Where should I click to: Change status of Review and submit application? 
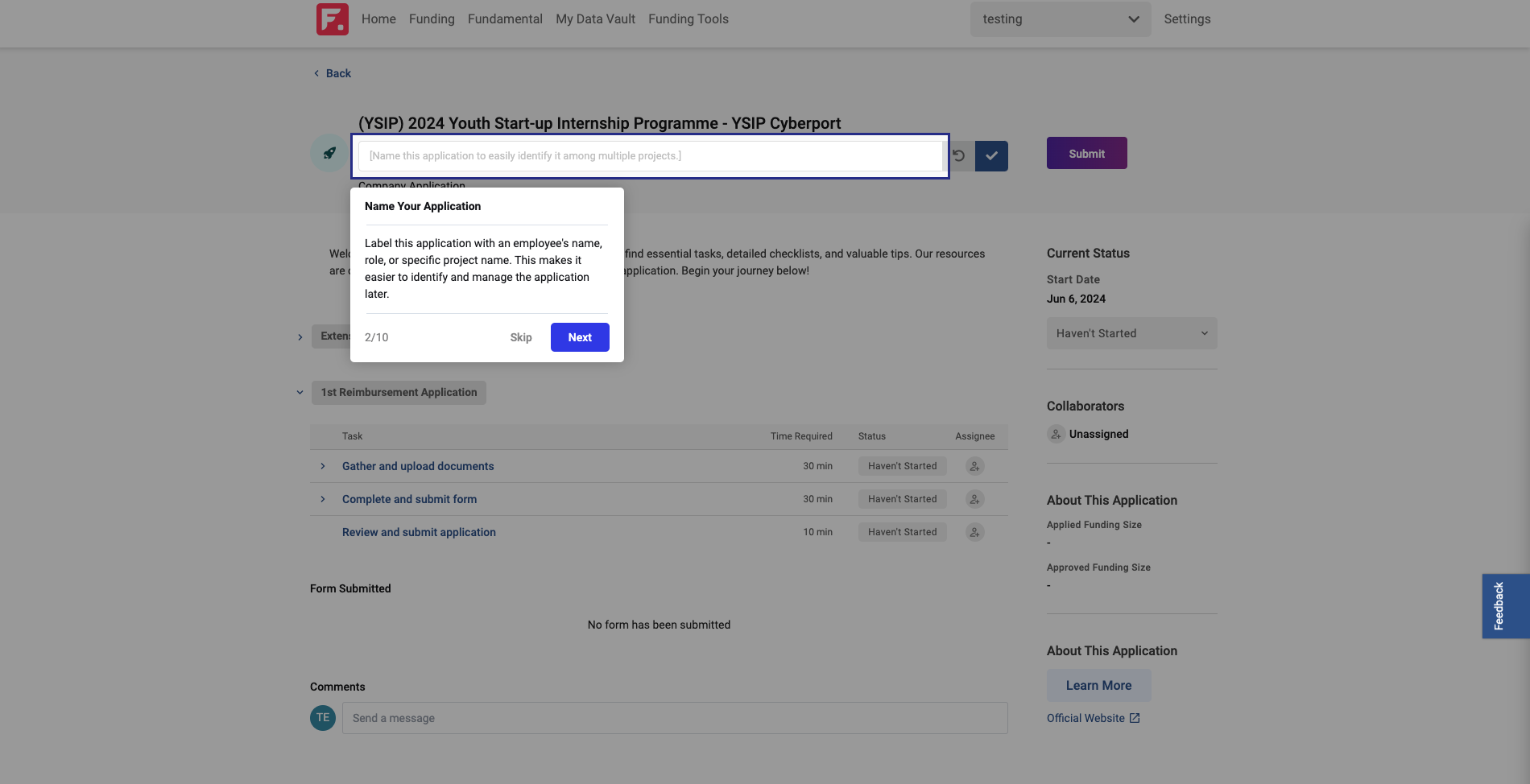pyautogui.click(x=902, y=532)
